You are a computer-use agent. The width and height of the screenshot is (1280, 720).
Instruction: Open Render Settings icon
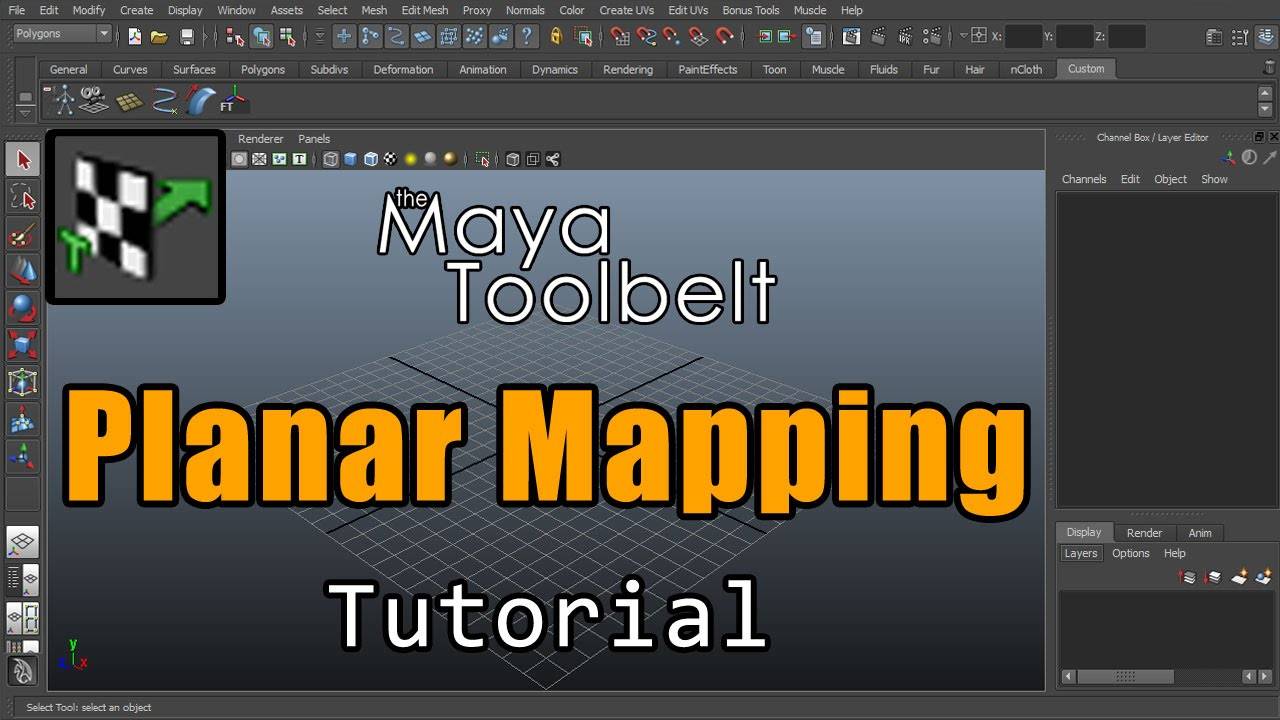(x=930, y=37)
